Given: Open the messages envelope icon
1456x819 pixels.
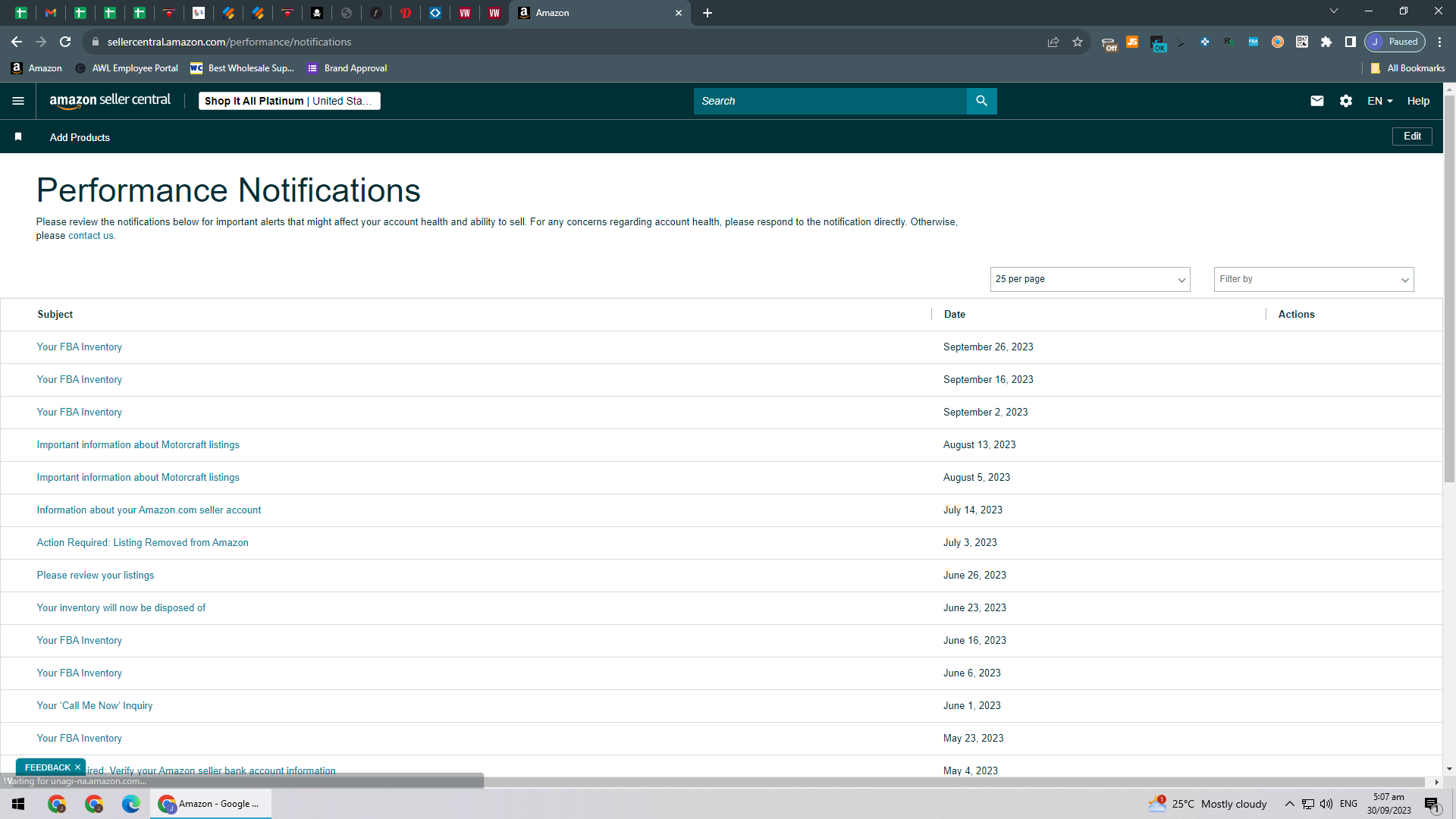Looking at the screenshot, I should pos(1317,101).
